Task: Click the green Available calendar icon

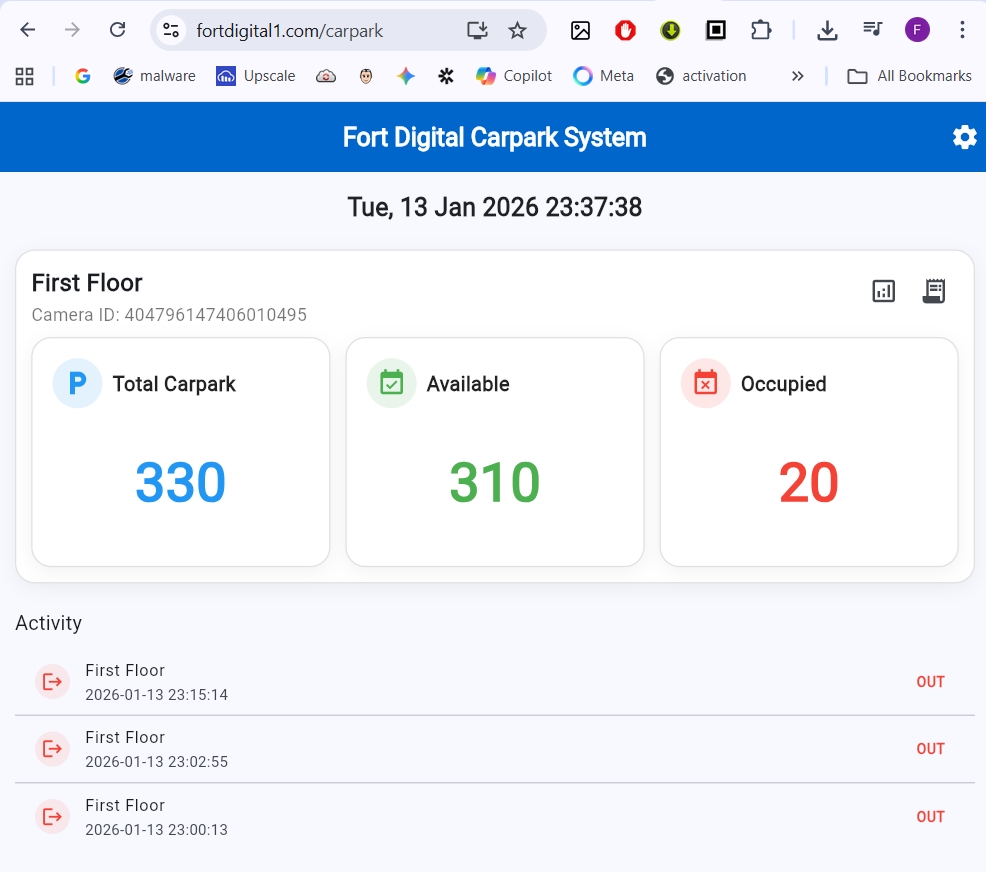Action: (391, 383)
